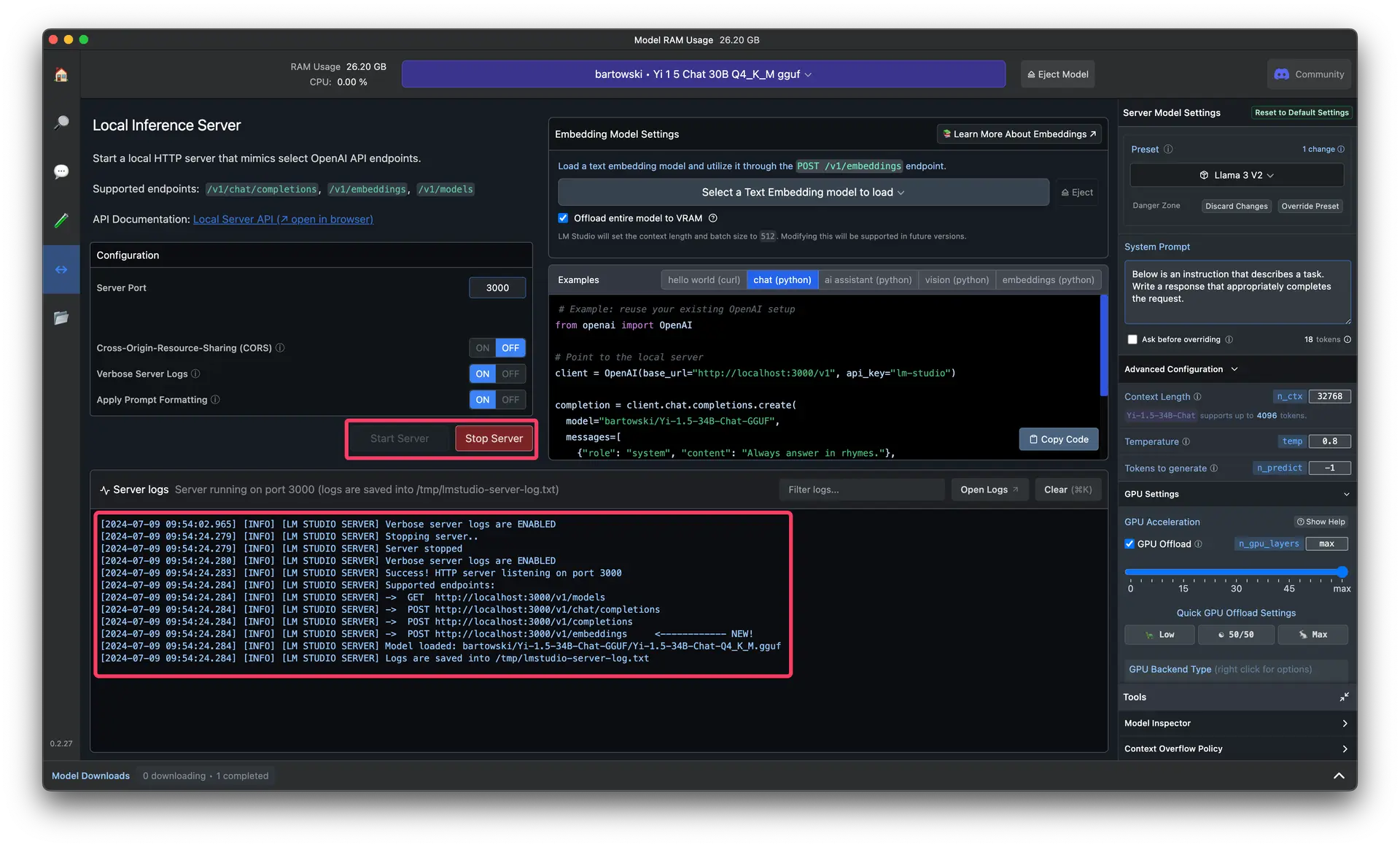This screenshot has height=847, width=1400.
Task: Expand Model Inspector
Action: click(1237, 724)
